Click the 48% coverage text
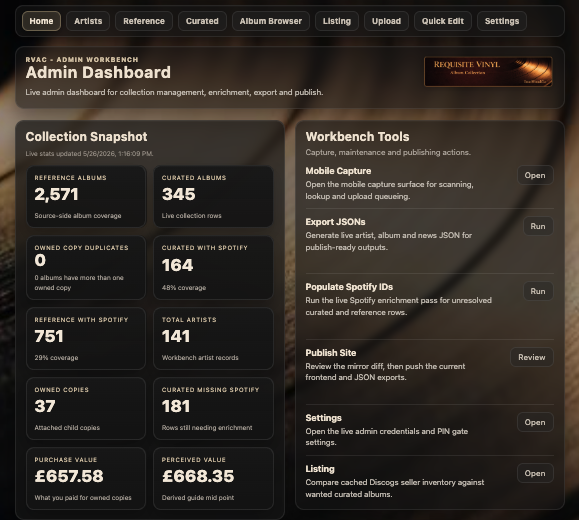The image size is (579, 520). point(184,288)
